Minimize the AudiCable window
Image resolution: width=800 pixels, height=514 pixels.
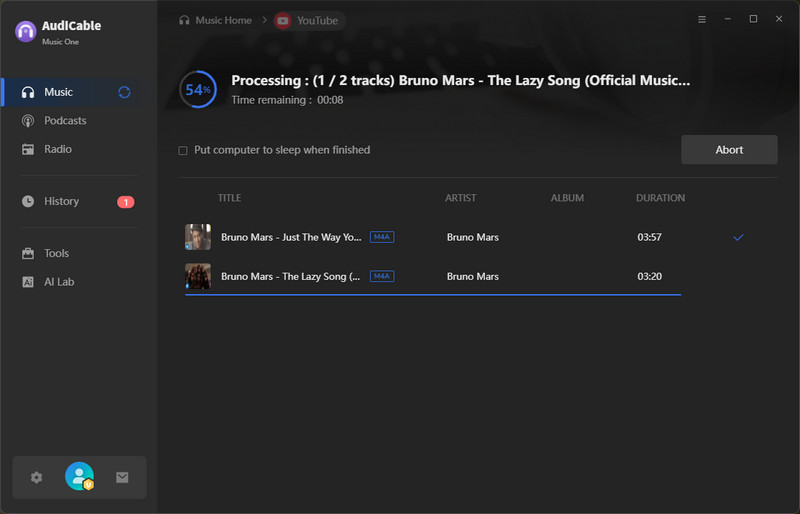click(x=728, y=19)
